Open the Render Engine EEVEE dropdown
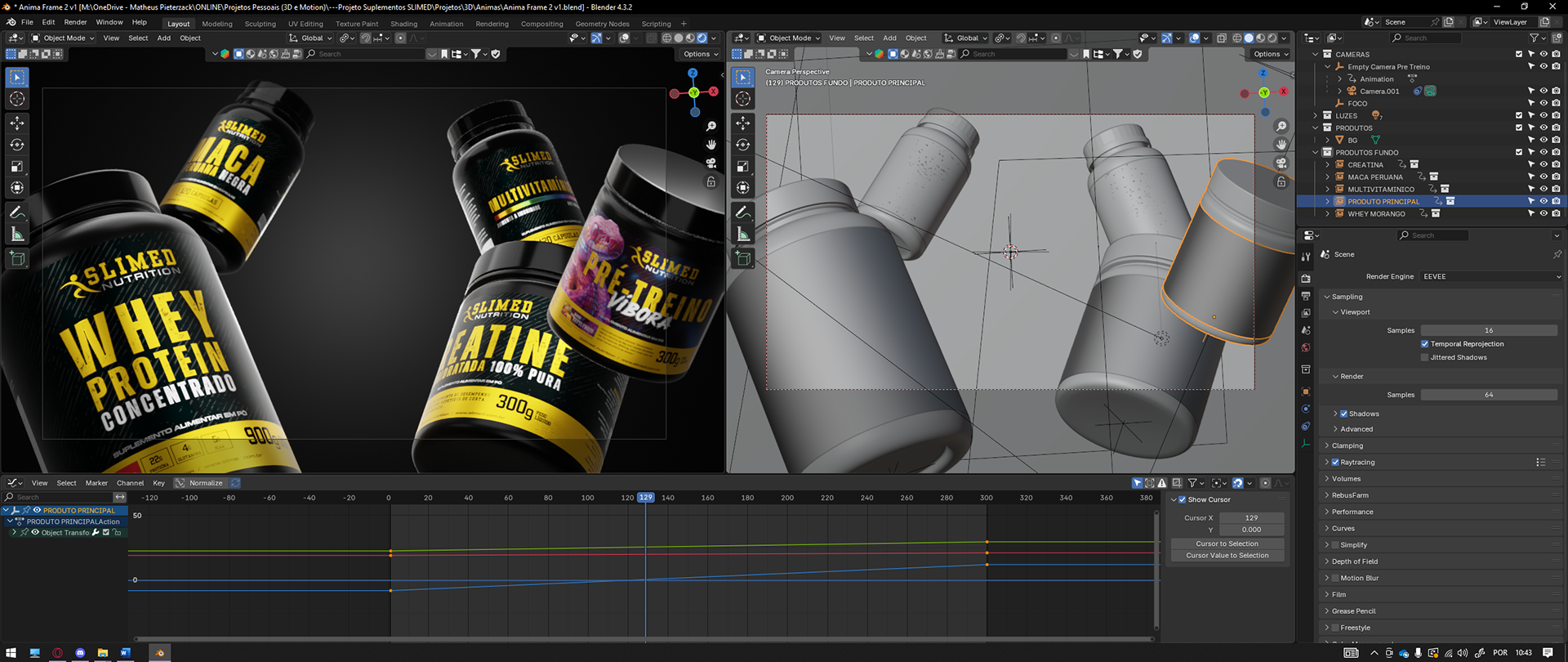This screenshot has height=662, width=1568. pyautogui.click(x=1491, y=277)
